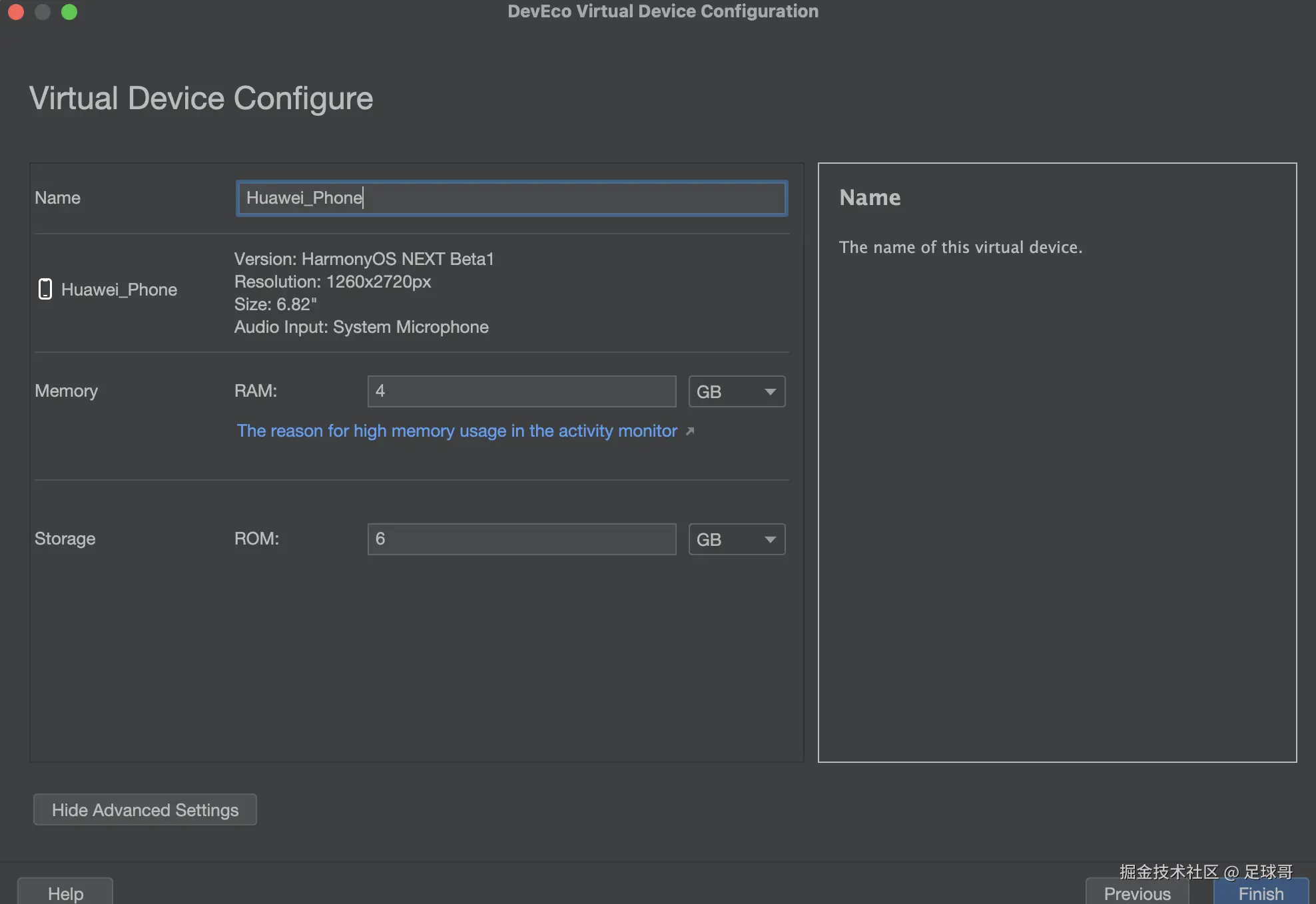The width and height of the screenshot is (1316, 904).
Task: Click the Name heading in help panel
Action: point(870,198)
